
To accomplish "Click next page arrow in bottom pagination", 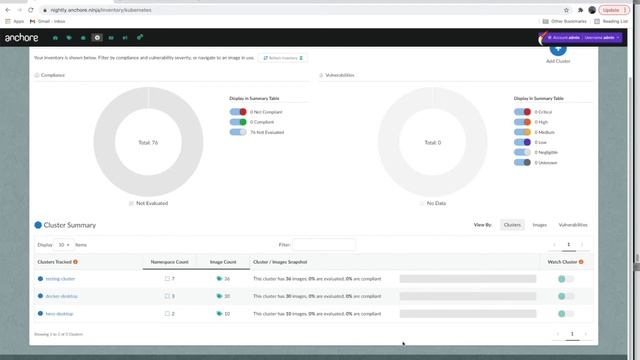I will point(586,334).
